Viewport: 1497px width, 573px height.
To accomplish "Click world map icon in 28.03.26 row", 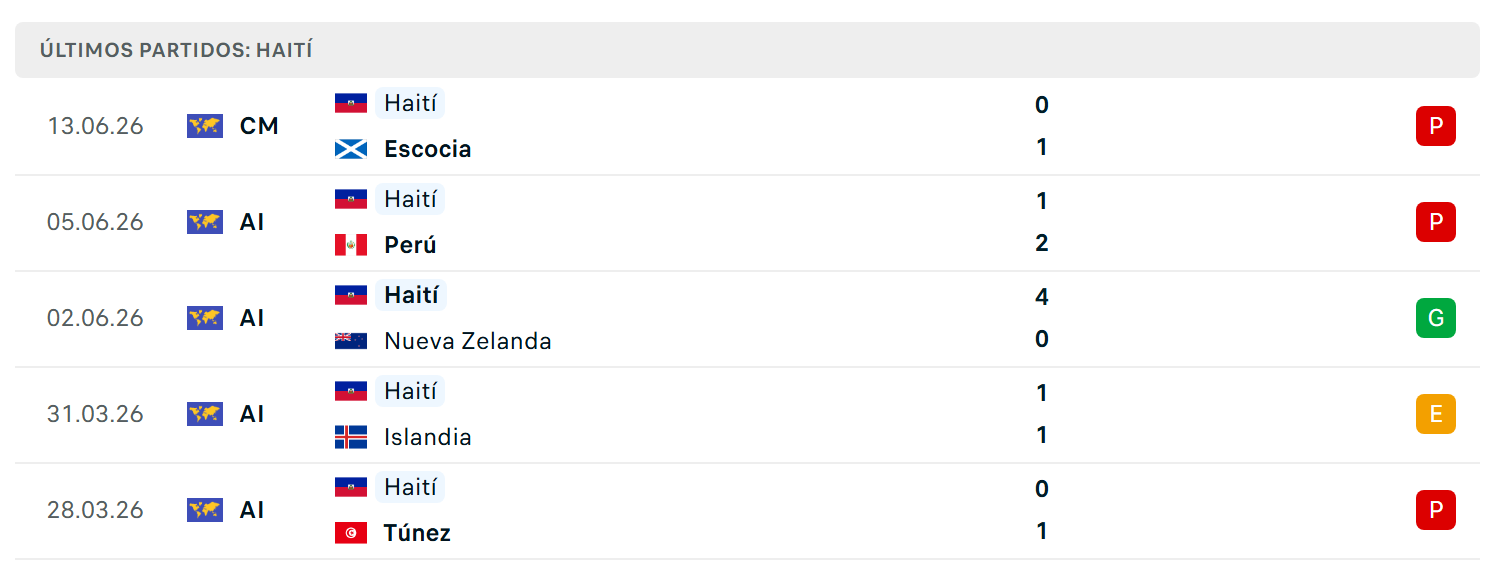I will click(x=205, y=510).
